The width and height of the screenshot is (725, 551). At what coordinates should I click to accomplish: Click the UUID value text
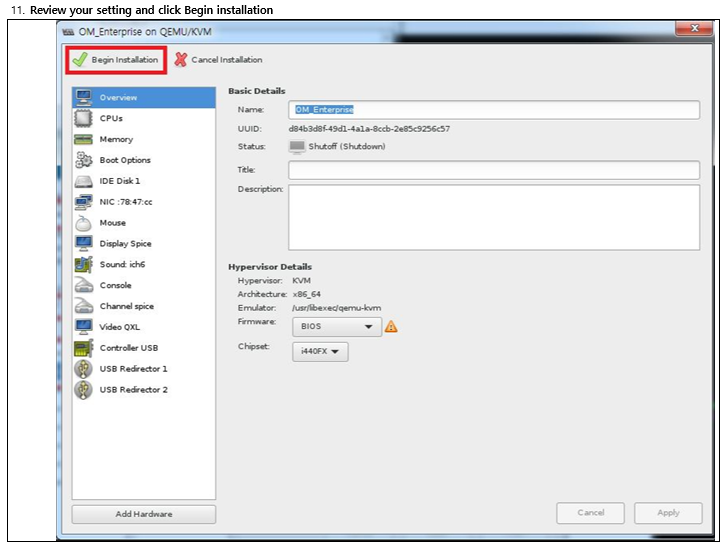pos(369,129)
